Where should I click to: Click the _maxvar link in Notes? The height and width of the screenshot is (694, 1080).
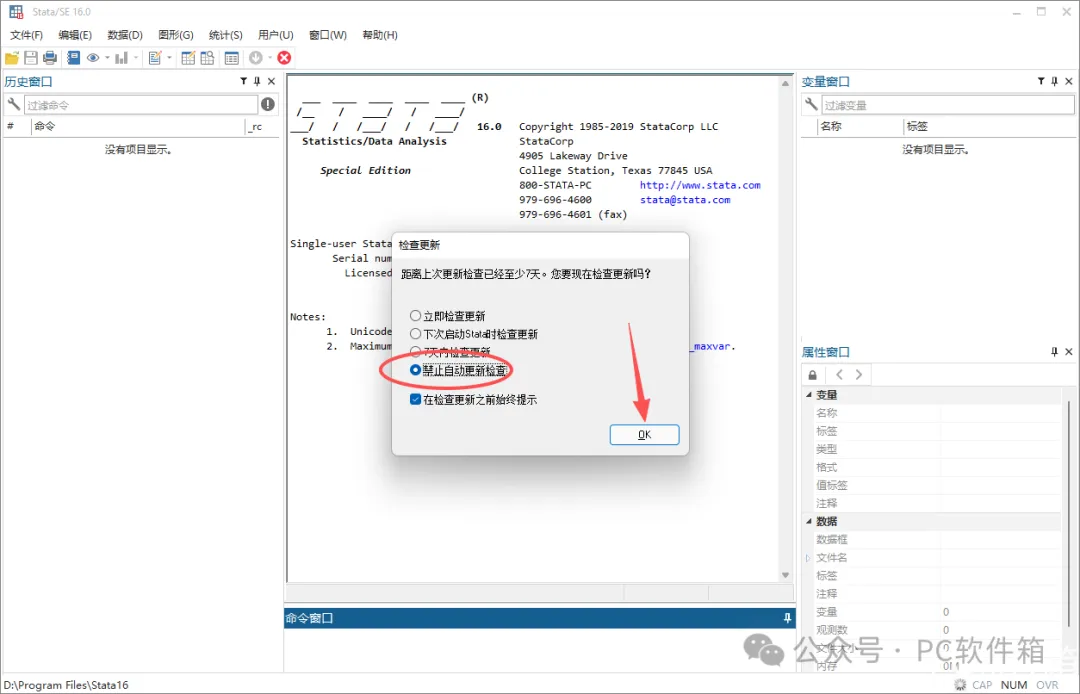[x=712, y=346]
